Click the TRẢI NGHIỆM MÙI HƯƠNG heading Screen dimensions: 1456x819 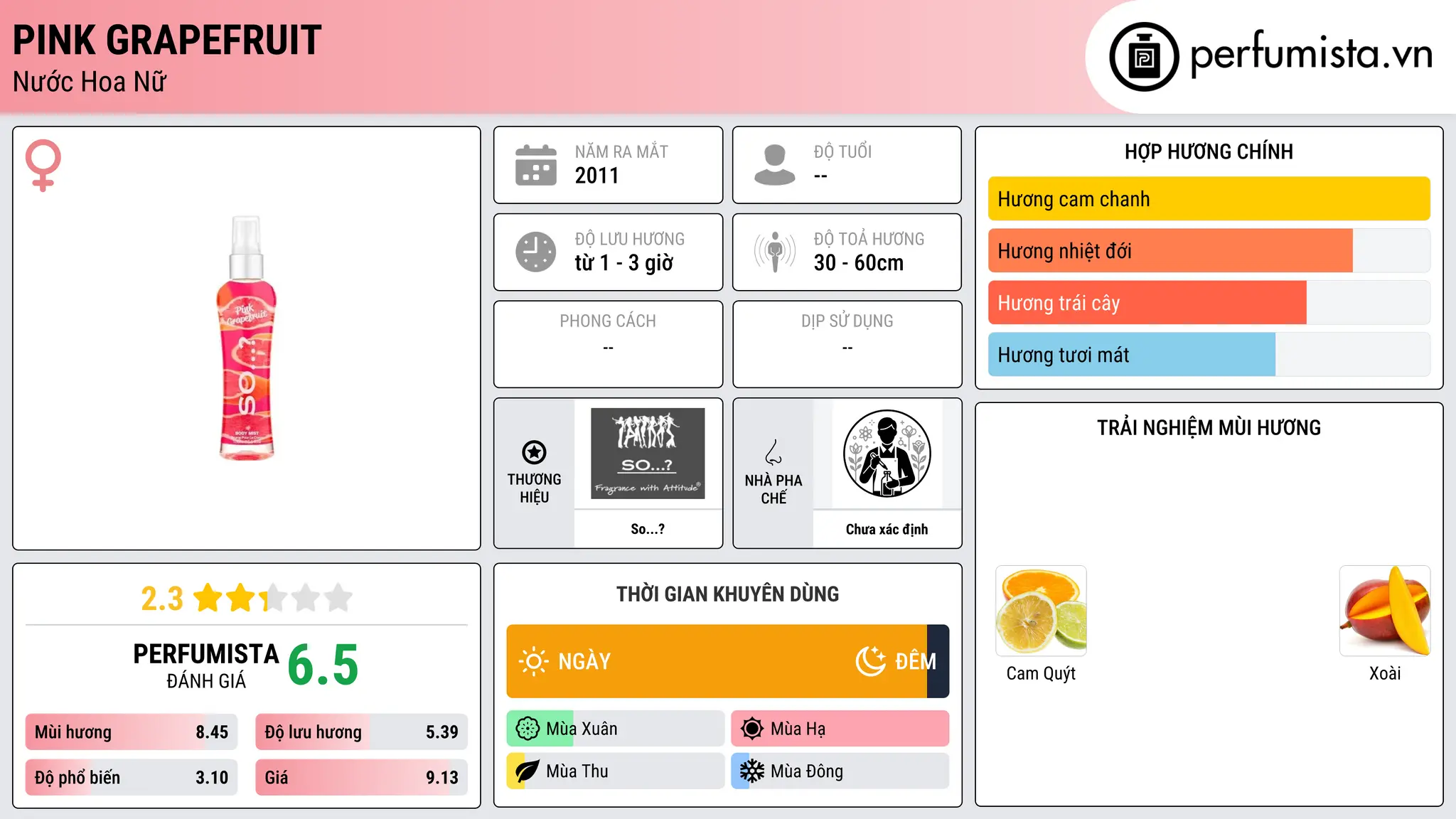pyautogui.click(x=1209, y=427)
